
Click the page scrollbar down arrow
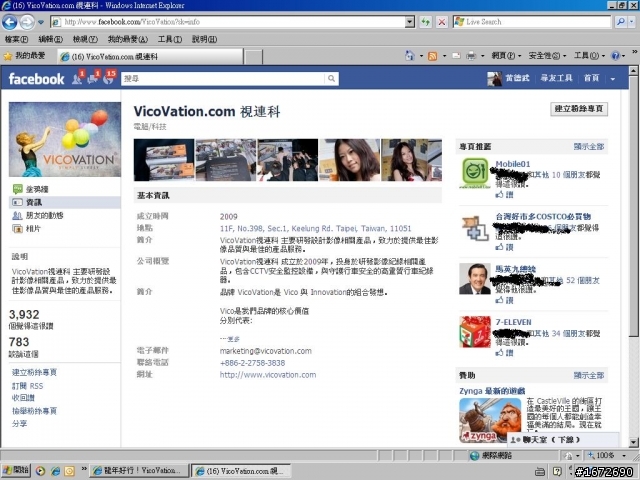(633, 442)
